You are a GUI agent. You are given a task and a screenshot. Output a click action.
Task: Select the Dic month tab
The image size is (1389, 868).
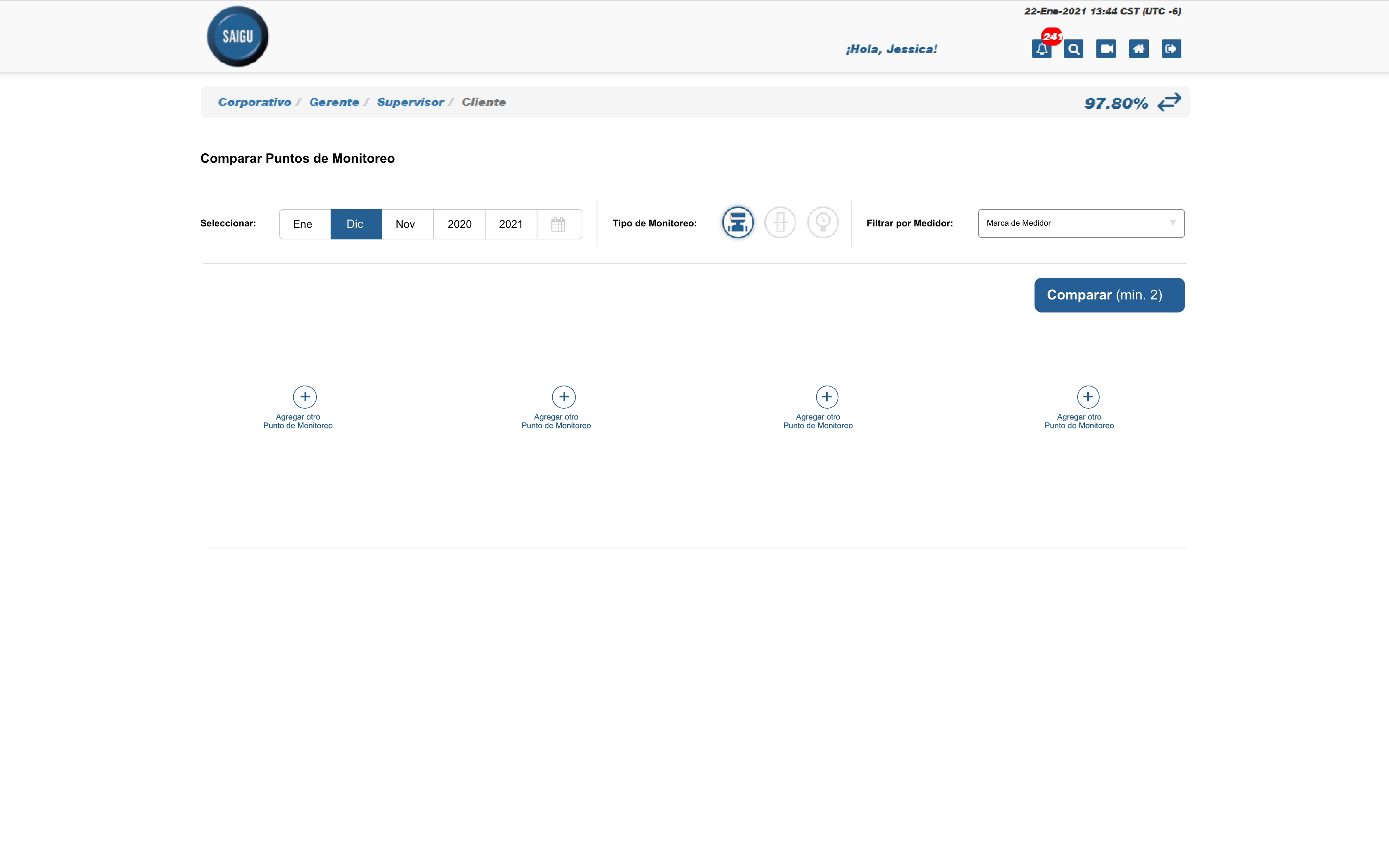355,224
